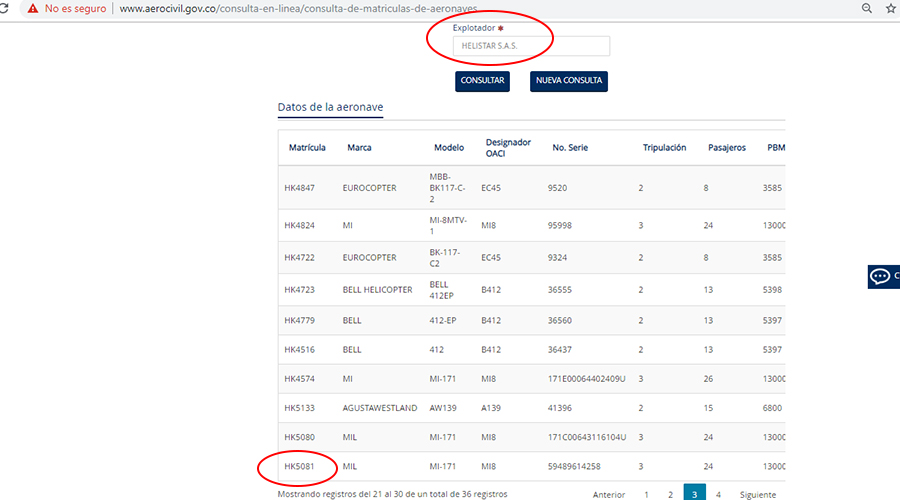This screenshot has height=500, width=900.
Task: Sort by the Tripulación column header
Action: (664, 148)
